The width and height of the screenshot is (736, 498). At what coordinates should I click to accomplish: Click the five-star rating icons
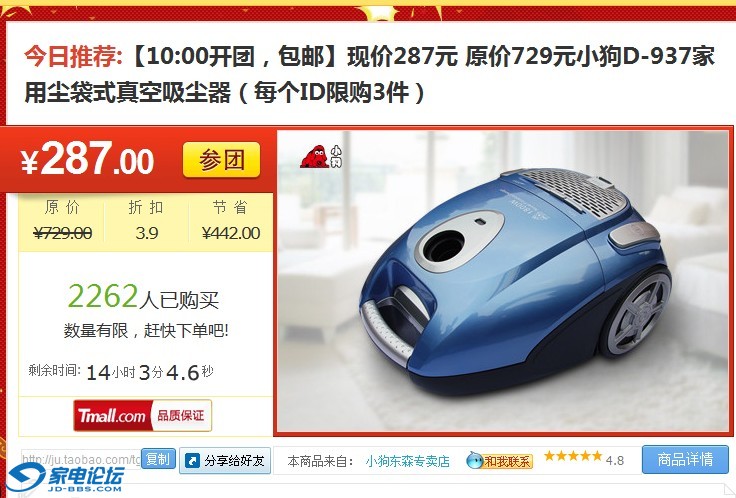tap(573, 456)
